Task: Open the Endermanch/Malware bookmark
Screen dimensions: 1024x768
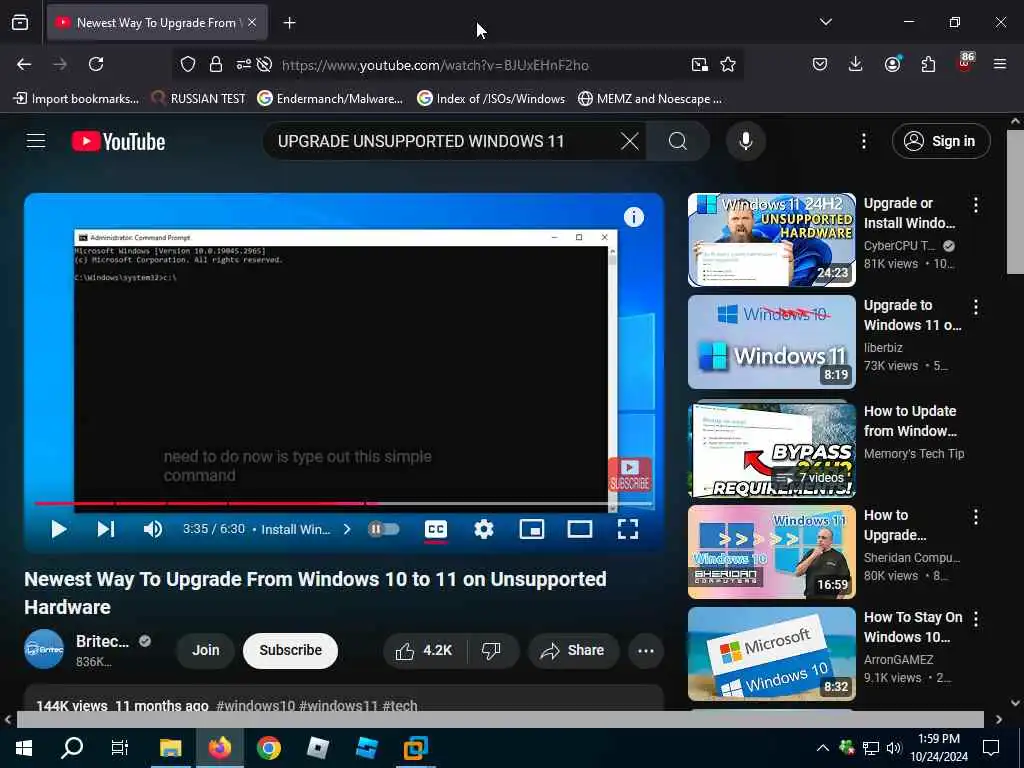Action: tap(330, 99)
